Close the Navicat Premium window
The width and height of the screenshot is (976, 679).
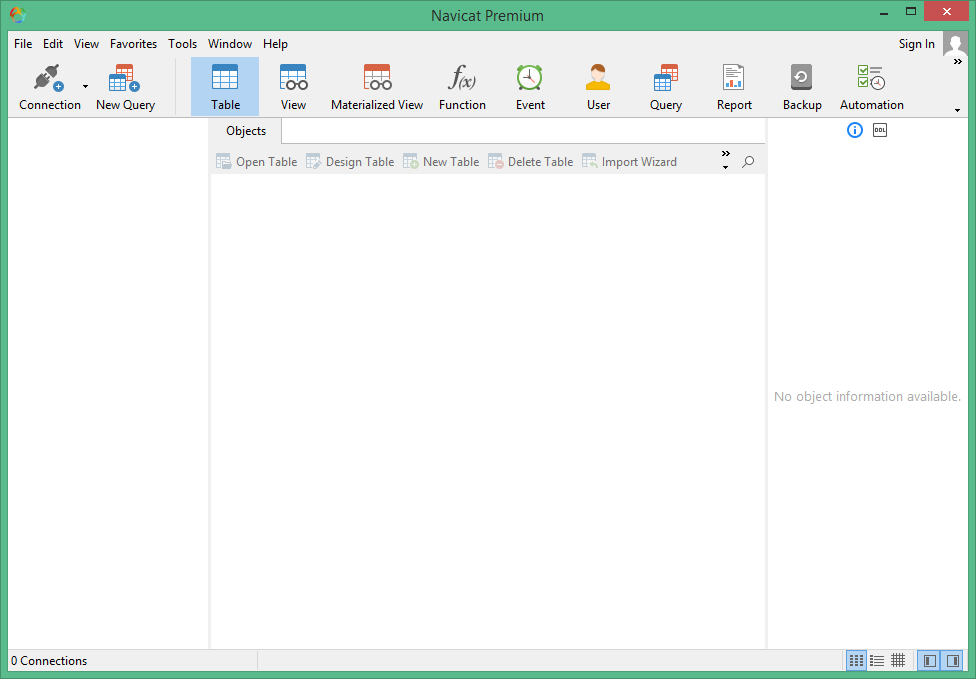pyautogui.click(x=946, y=11)
